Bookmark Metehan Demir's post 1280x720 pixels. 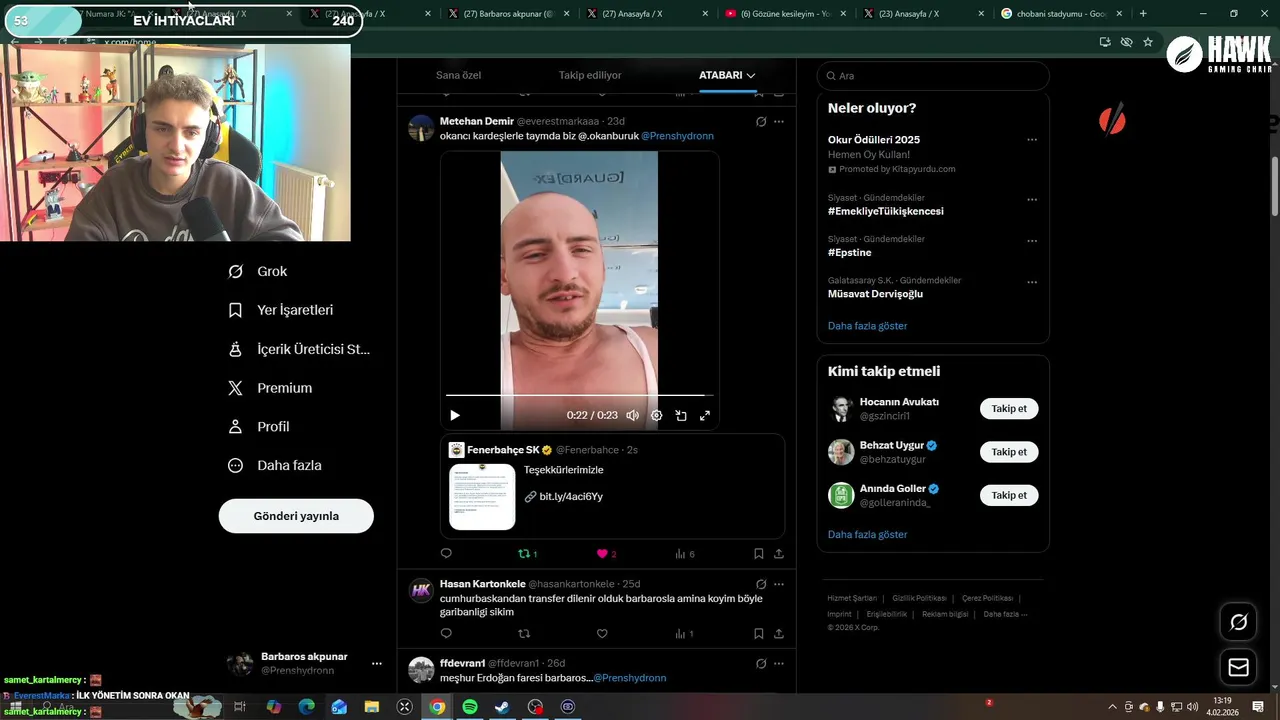(x=759, y=553)
